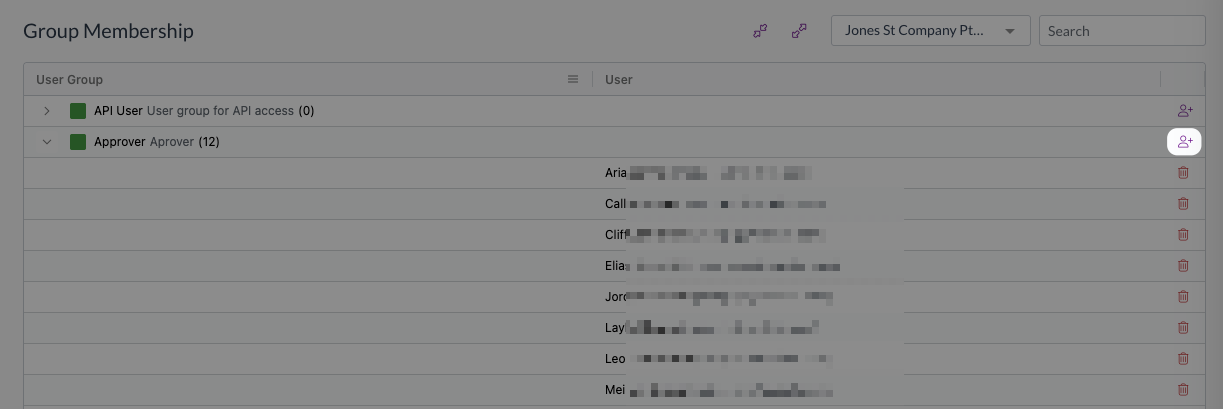Screen dimensions: 1223x409
Task: Open the User Group column menu
Action: click(573, 79)
